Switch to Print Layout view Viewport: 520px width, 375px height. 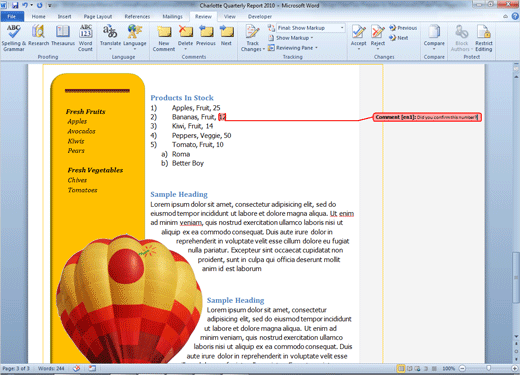[x=401, y=368]
